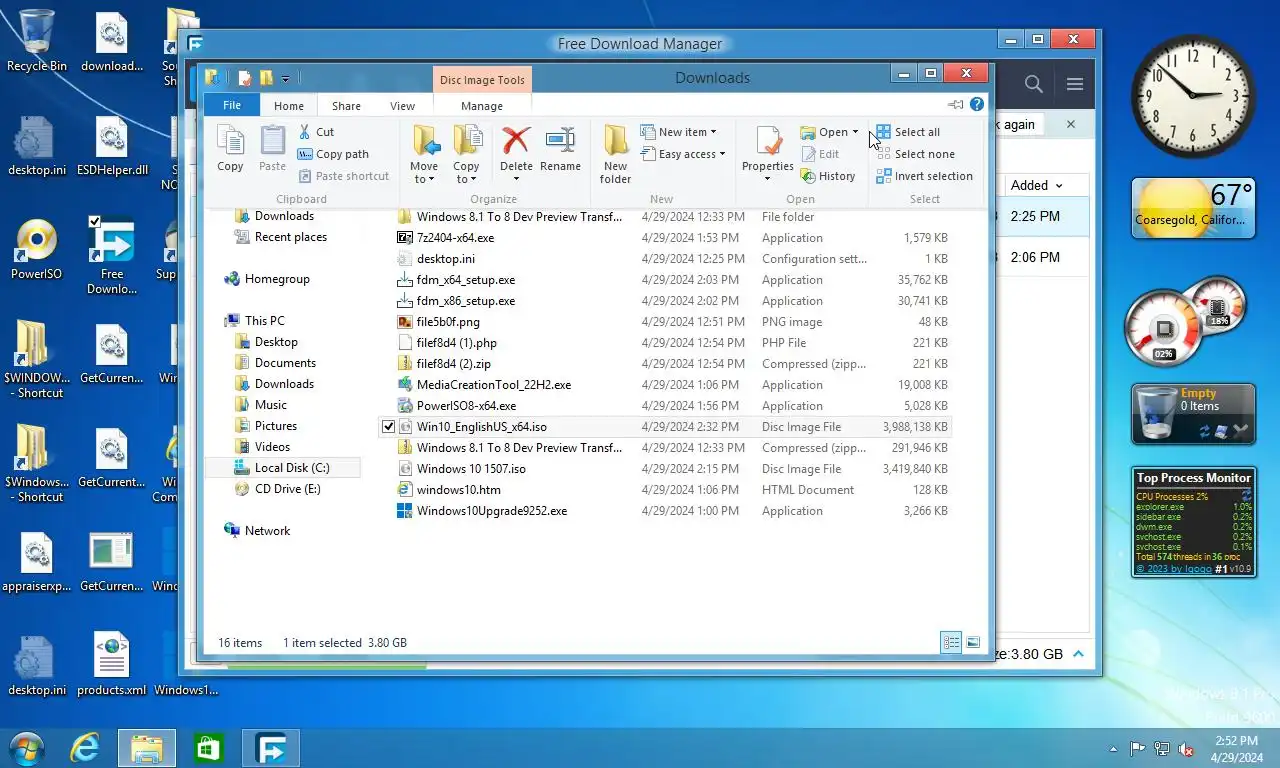Switch to large icons view in status bar
The height and width of the screenshot is (768, 1280).
click(973, 642)
